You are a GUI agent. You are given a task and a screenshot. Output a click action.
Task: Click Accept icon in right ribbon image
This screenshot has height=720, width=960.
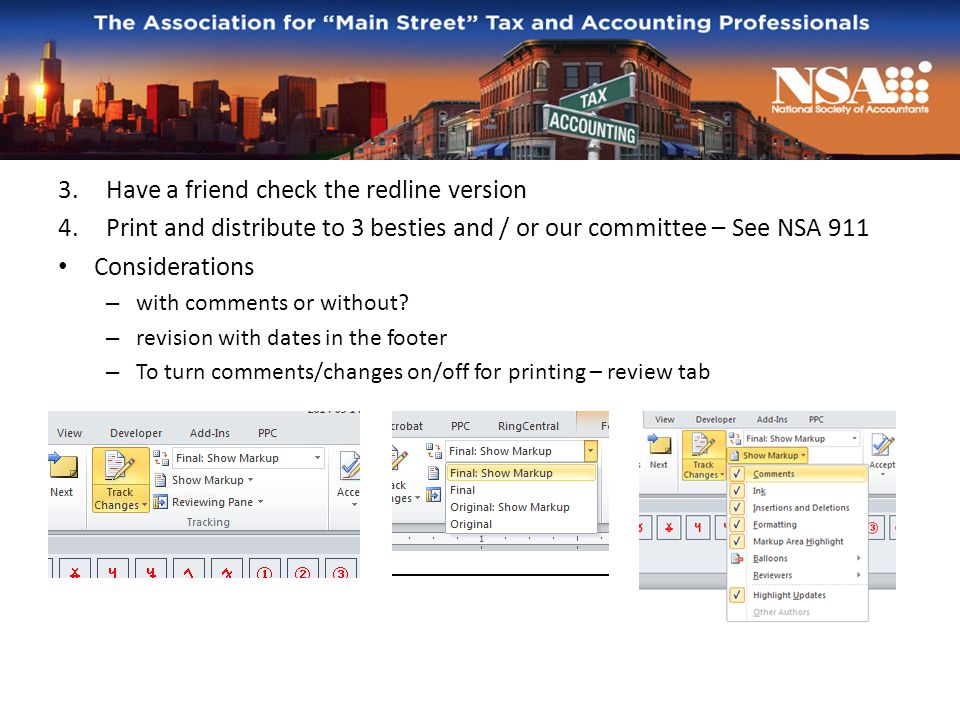pyautogui.click(x=882, y=444)
